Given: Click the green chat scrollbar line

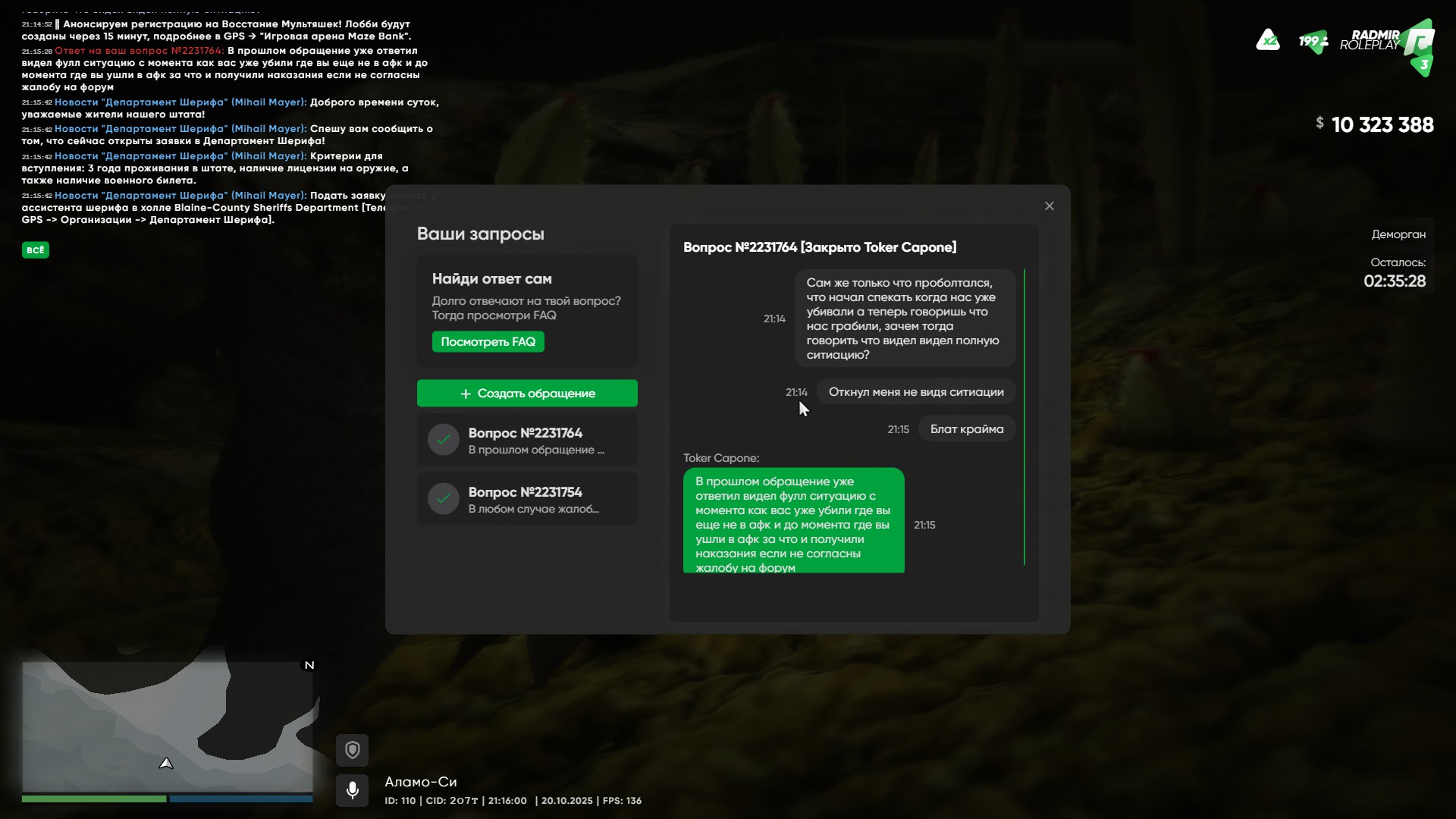Looking at the screenshot, I should coord(1024,417).
